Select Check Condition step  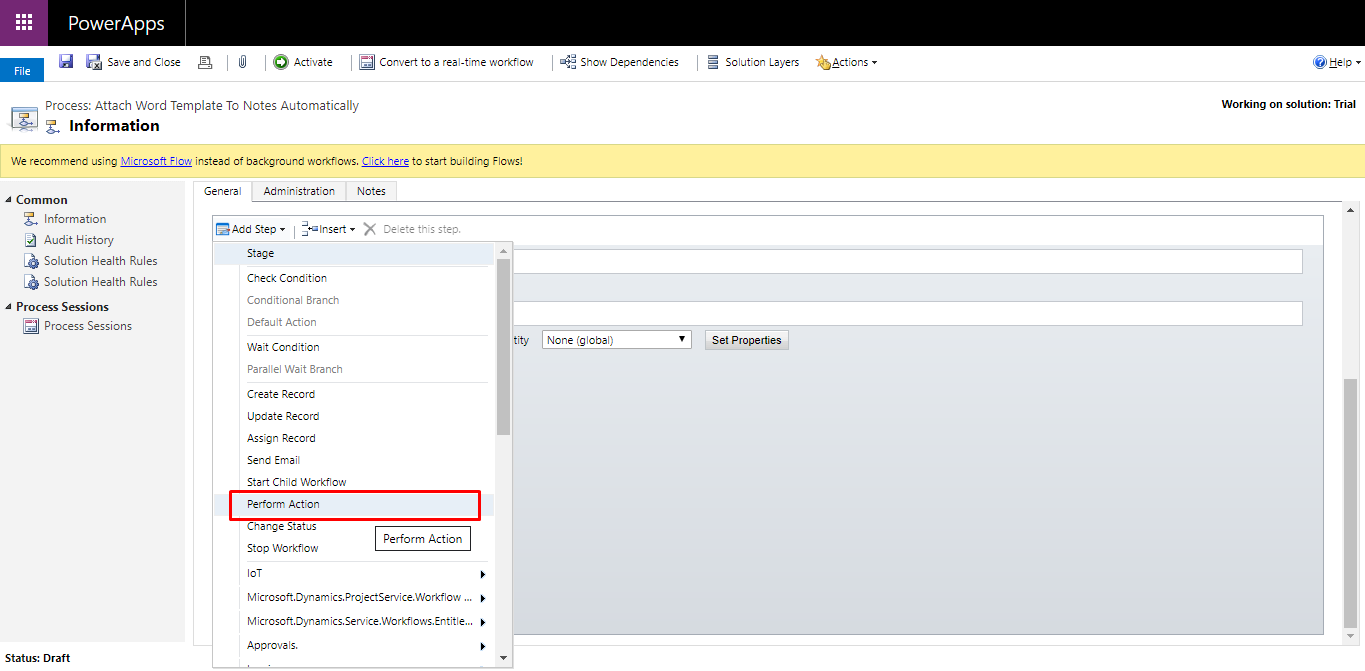(354, 278)
